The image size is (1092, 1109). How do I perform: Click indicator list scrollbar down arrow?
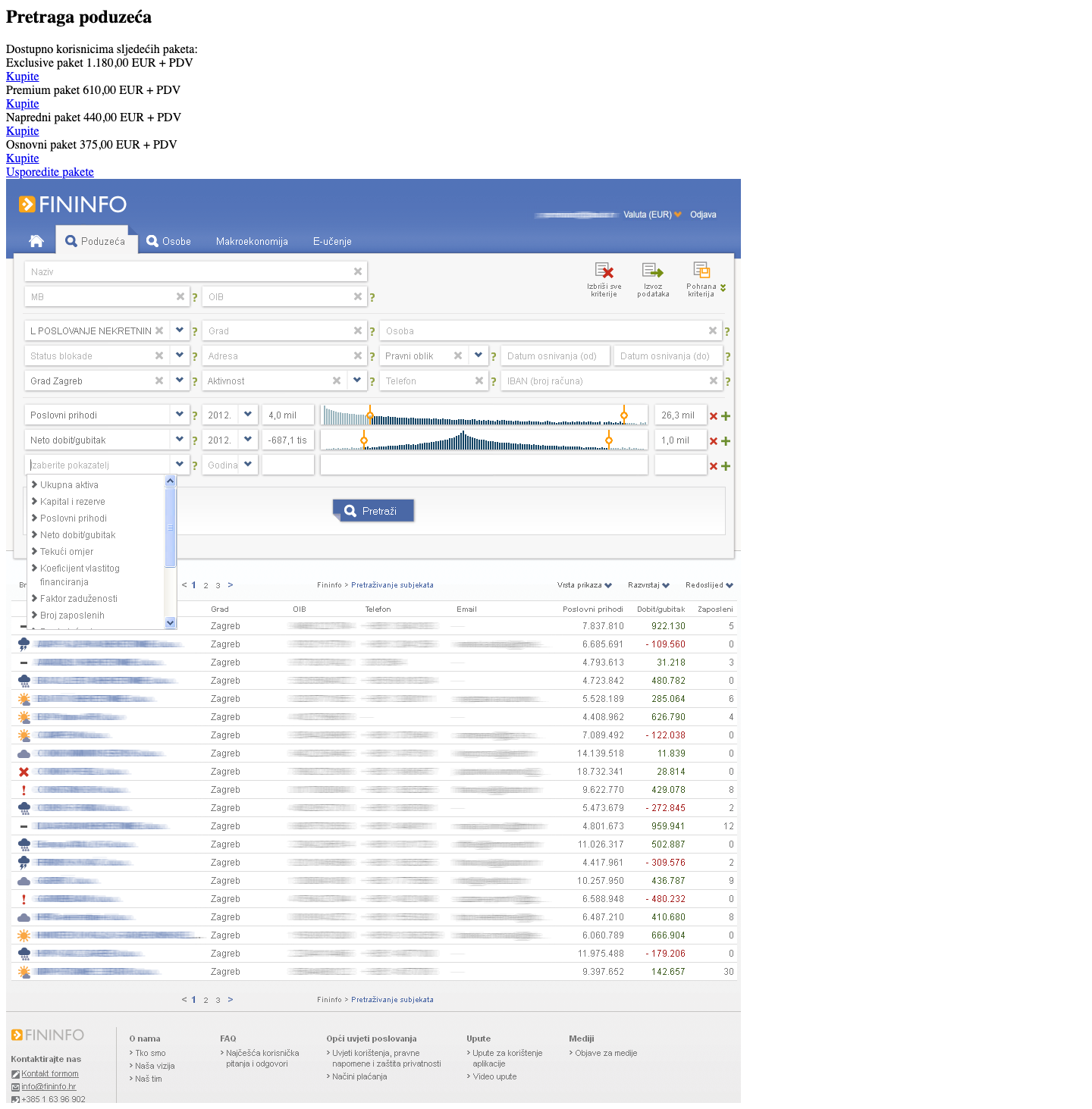click(171, 622)
